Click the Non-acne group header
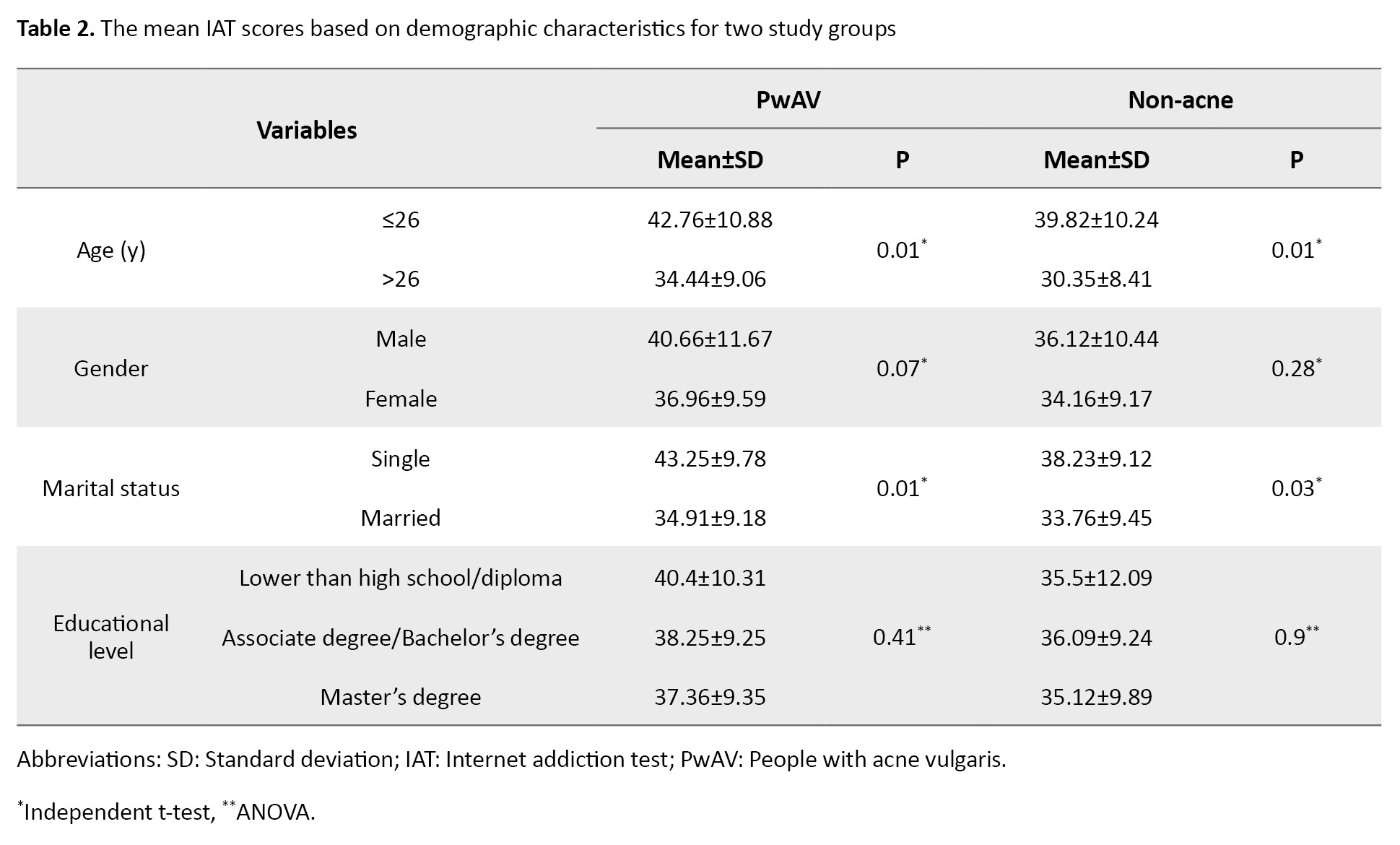The image size is (1400, 845). point(1180,100)
